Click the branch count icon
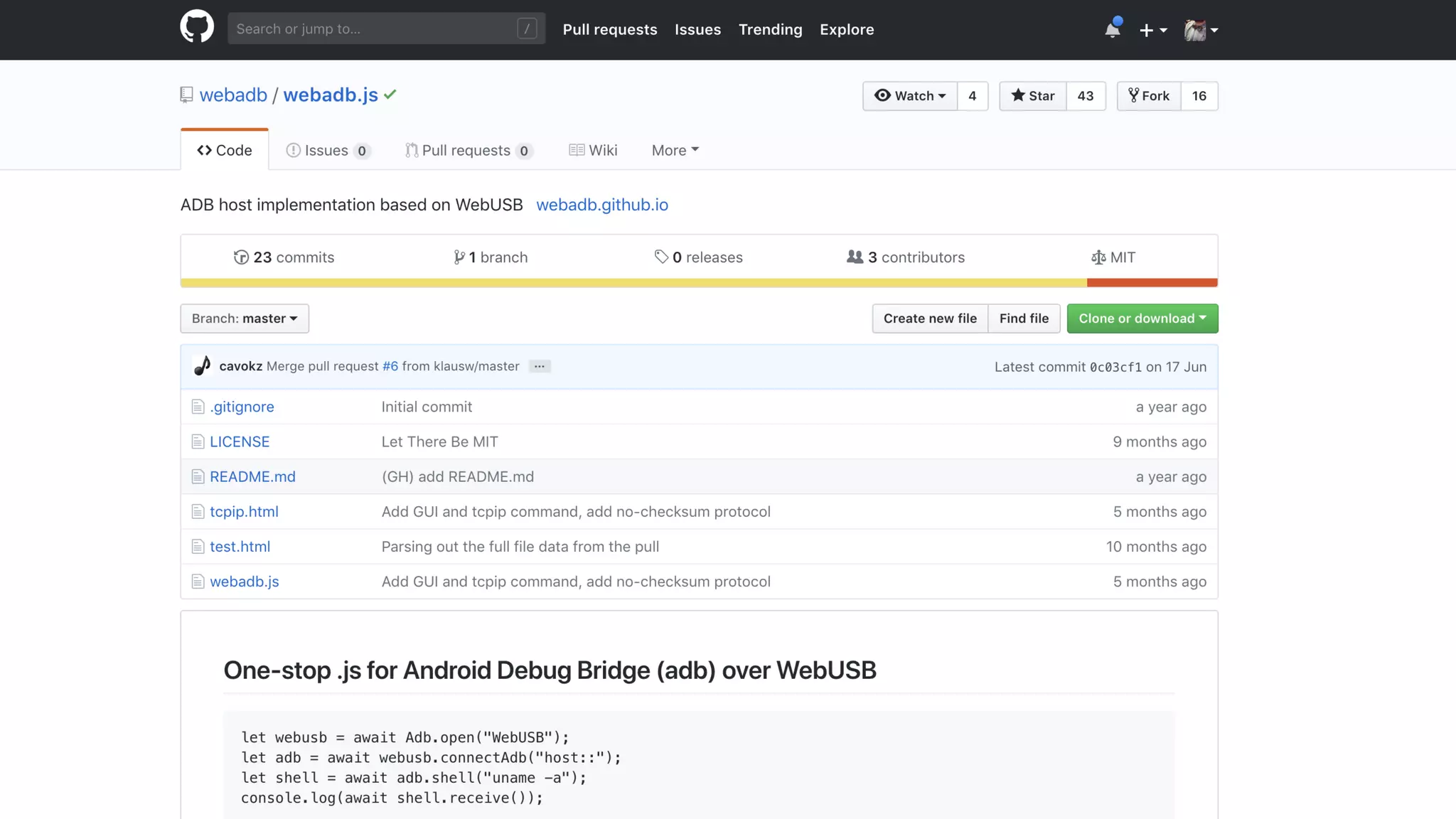This screenshot has height=819, width=1456. (x=459, y=257)
